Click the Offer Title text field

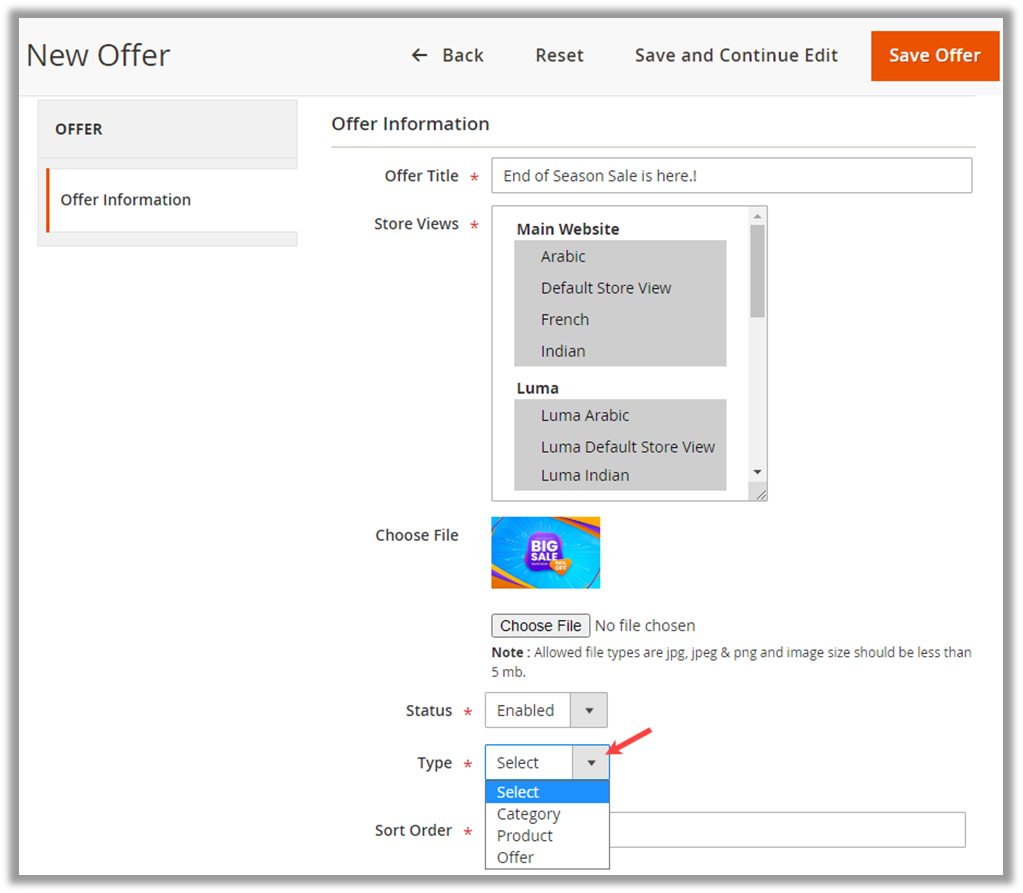[731, 176]
